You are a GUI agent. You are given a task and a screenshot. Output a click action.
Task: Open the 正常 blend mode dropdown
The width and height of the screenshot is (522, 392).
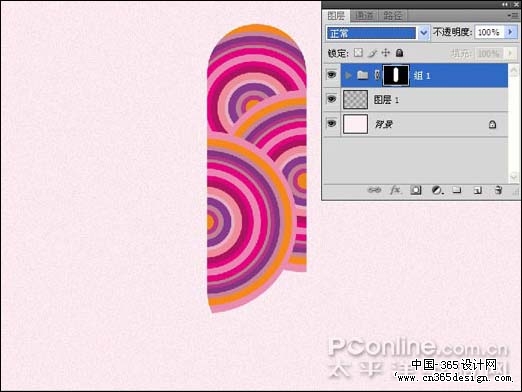(423, 33)
